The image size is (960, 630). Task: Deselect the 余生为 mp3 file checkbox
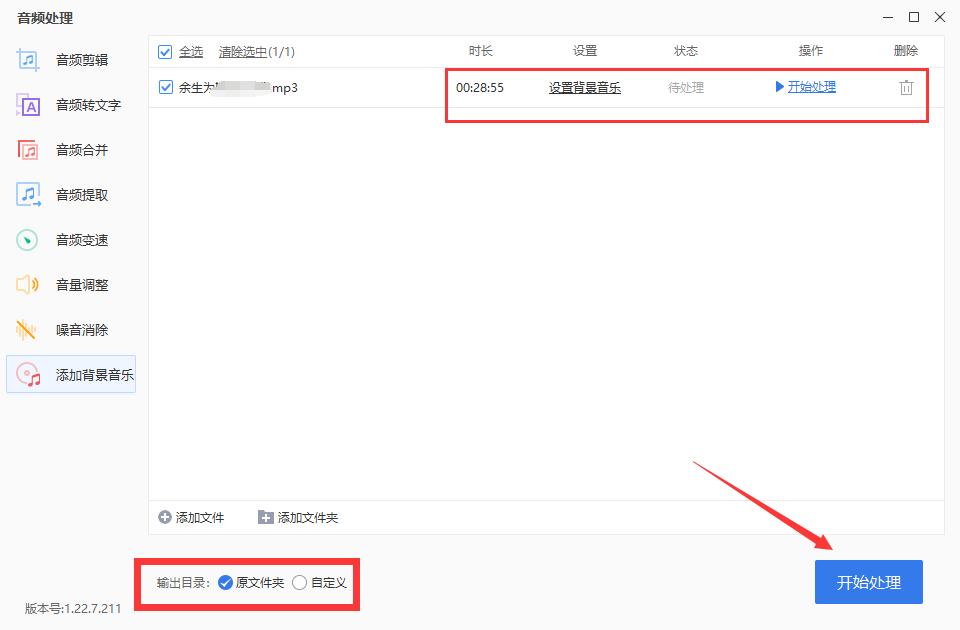[166, 88]
